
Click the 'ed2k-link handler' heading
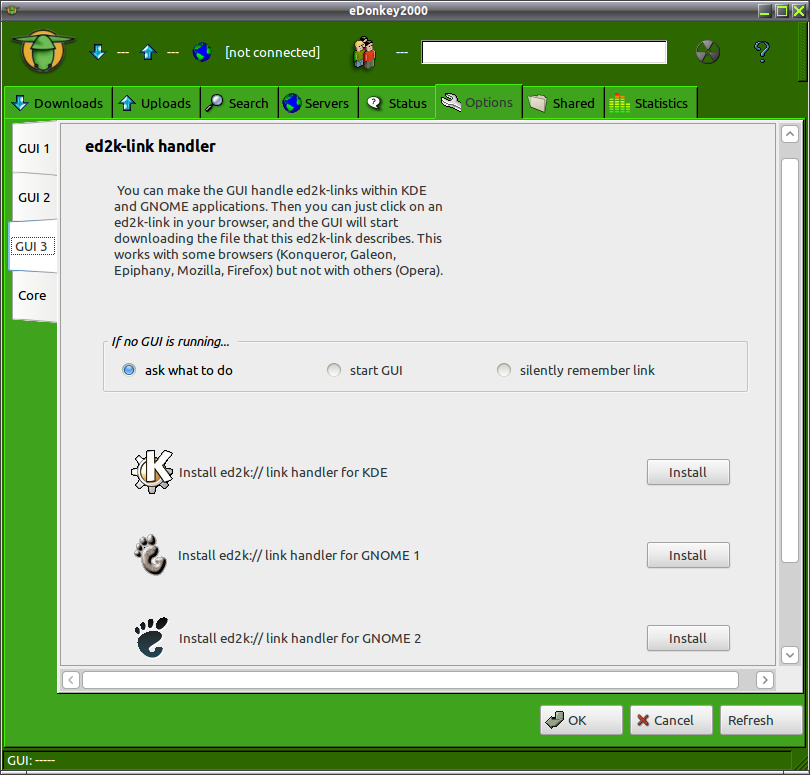point(150,146)
